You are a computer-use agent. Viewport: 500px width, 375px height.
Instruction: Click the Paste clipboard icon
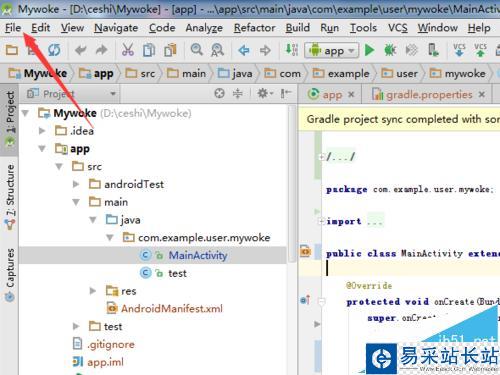170,50
